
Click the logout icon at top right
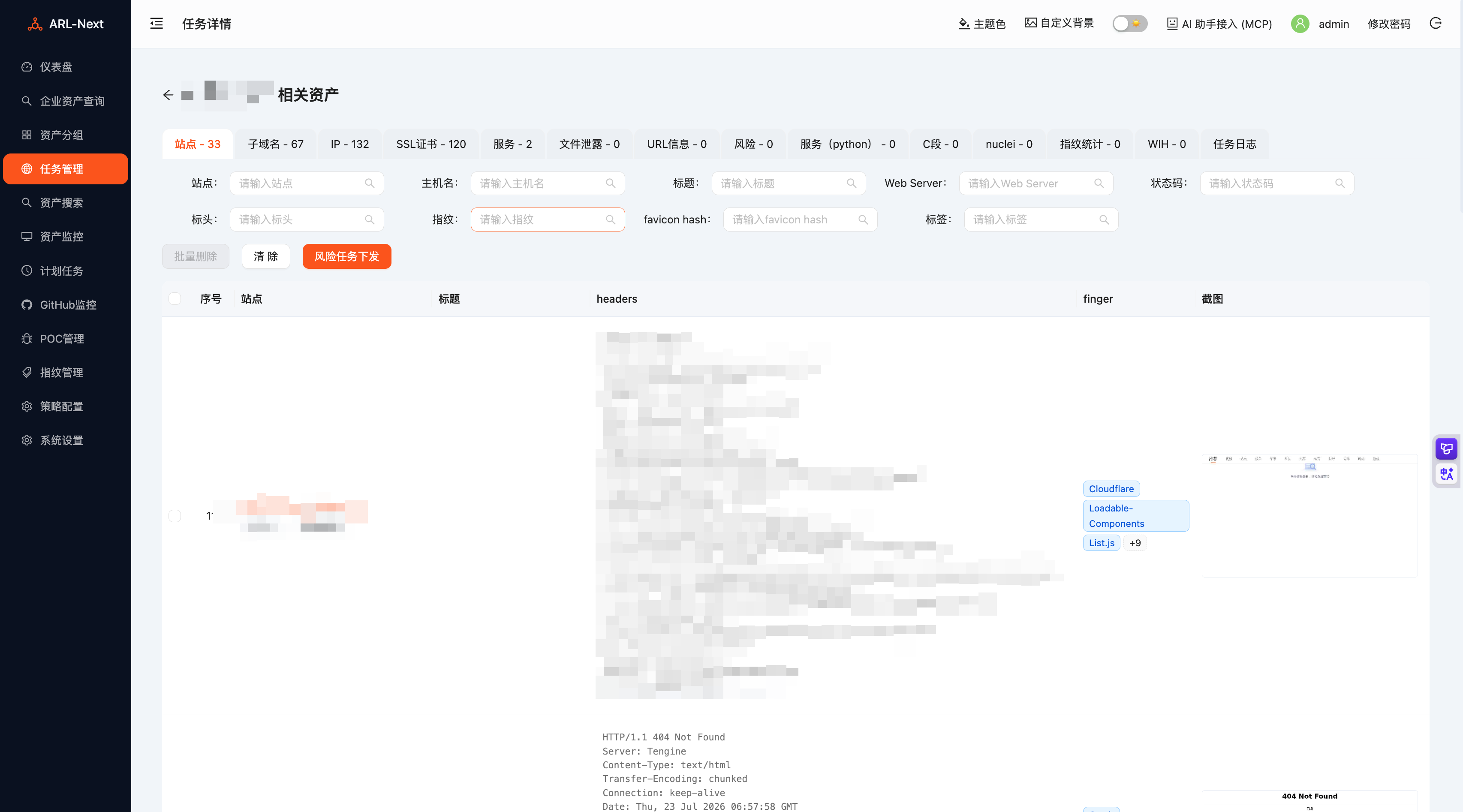(x=1436, y=23)
